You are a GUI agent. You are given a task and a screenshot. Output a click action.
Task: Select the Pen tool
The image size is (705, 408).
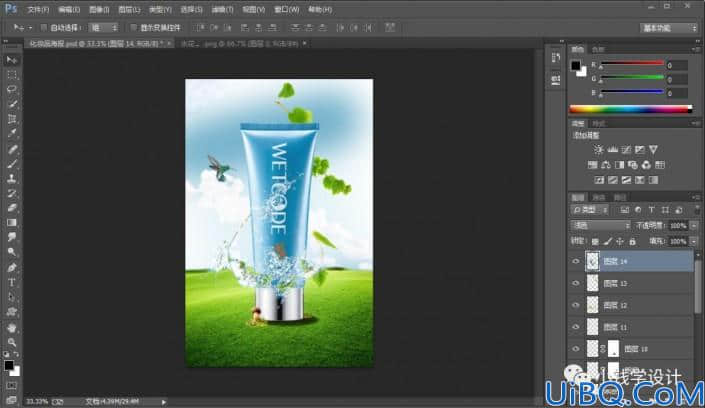[x=12, y=267]
